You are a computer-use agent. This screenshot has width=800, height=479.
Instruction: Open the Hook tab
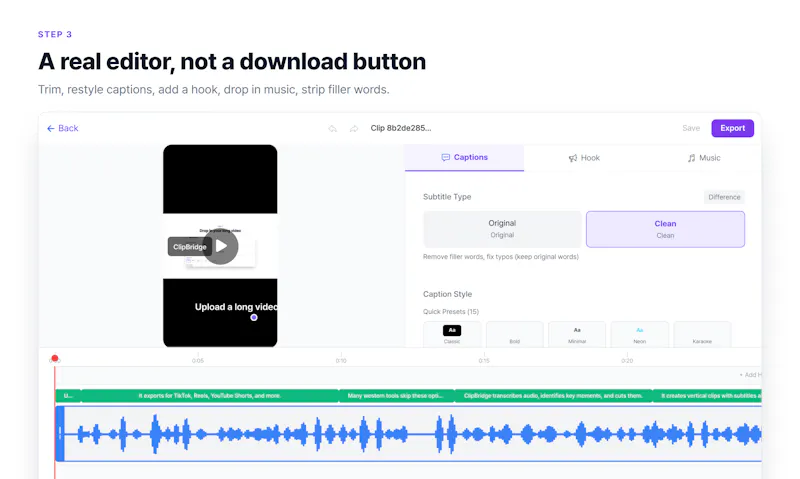(584, 158)
